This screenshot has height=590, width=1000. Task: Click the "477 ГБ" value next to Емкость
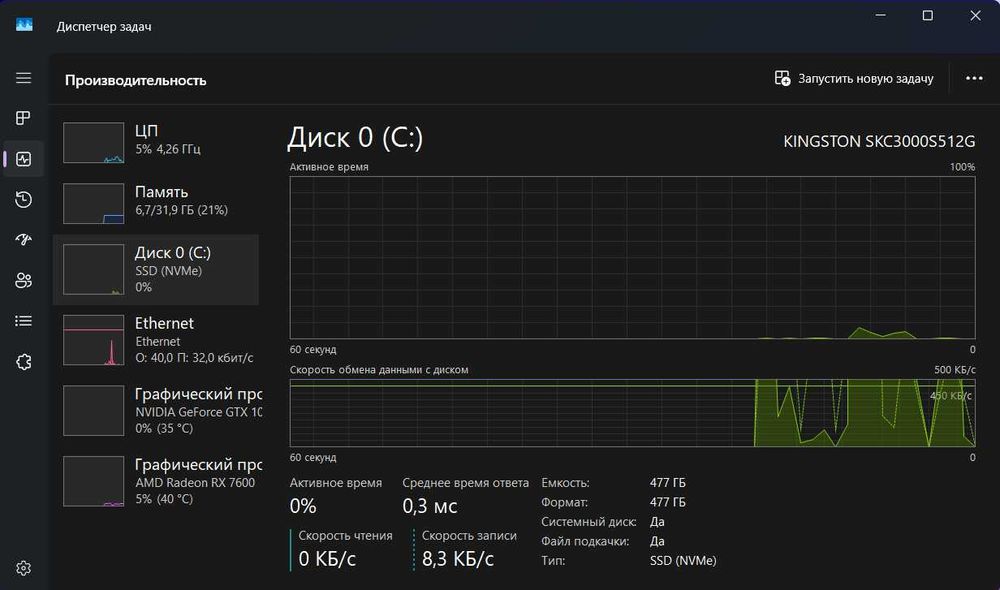pos(668,483)
